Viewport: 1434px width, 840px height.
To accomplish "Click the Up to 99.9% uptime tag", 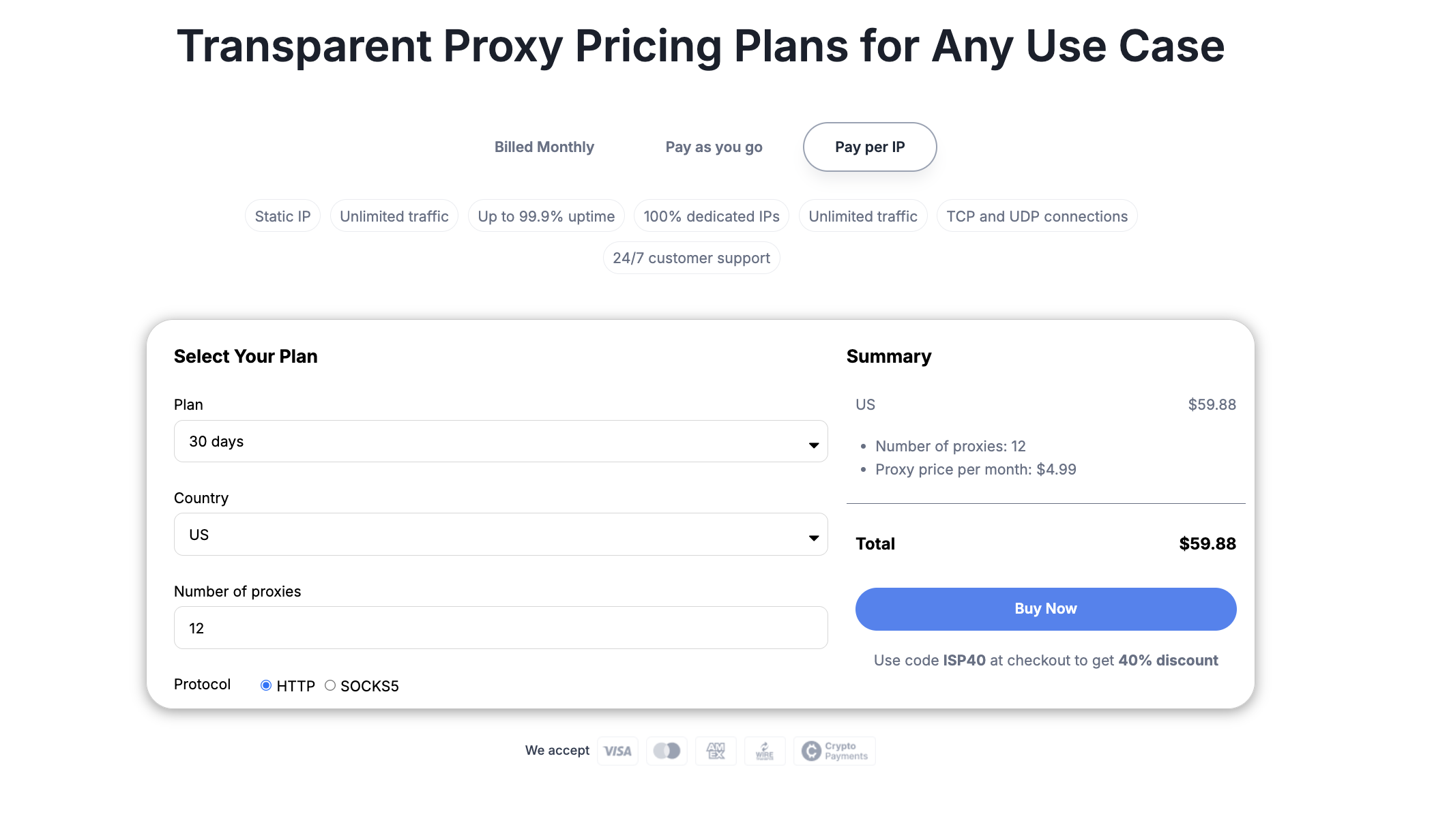I will 546,216.
